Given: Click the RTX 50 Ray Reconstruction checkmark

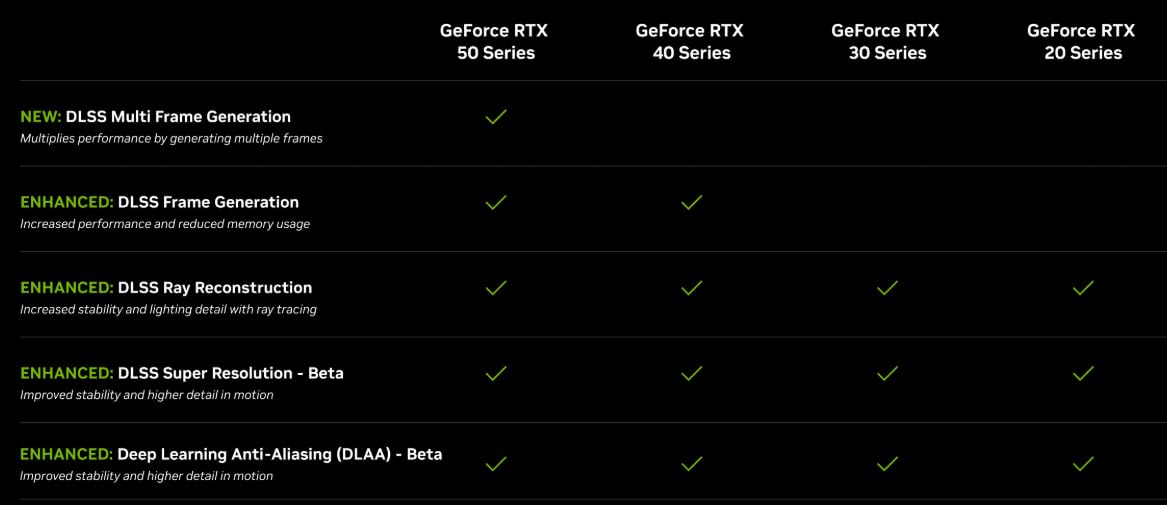Looking at the screenshot, I should coord(496,288).
